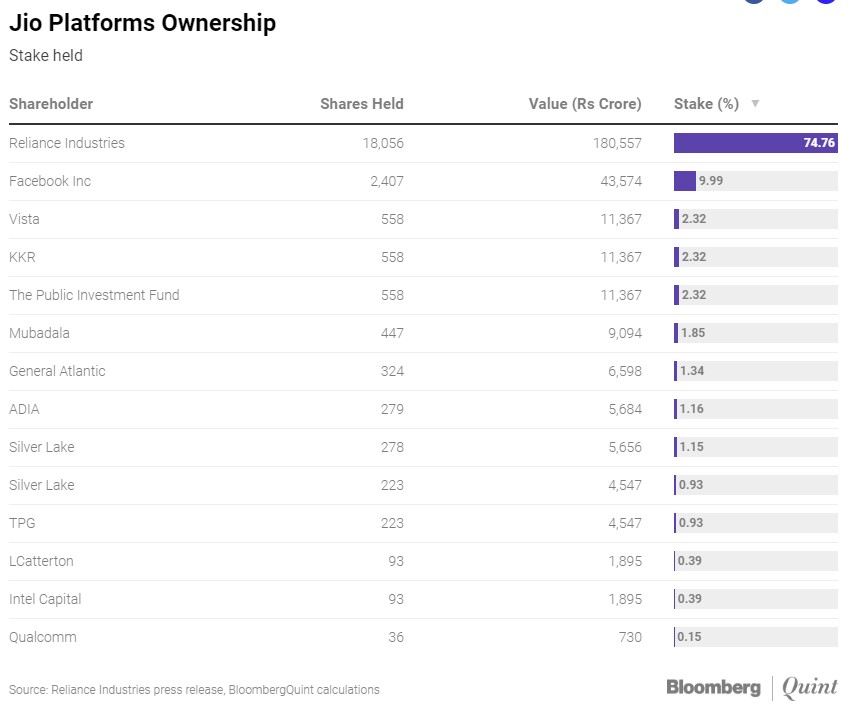The height and width of the screenshot is (716, 851).
Task: Select the Jio Platforms Ownership title
Action: click(143, 23)
